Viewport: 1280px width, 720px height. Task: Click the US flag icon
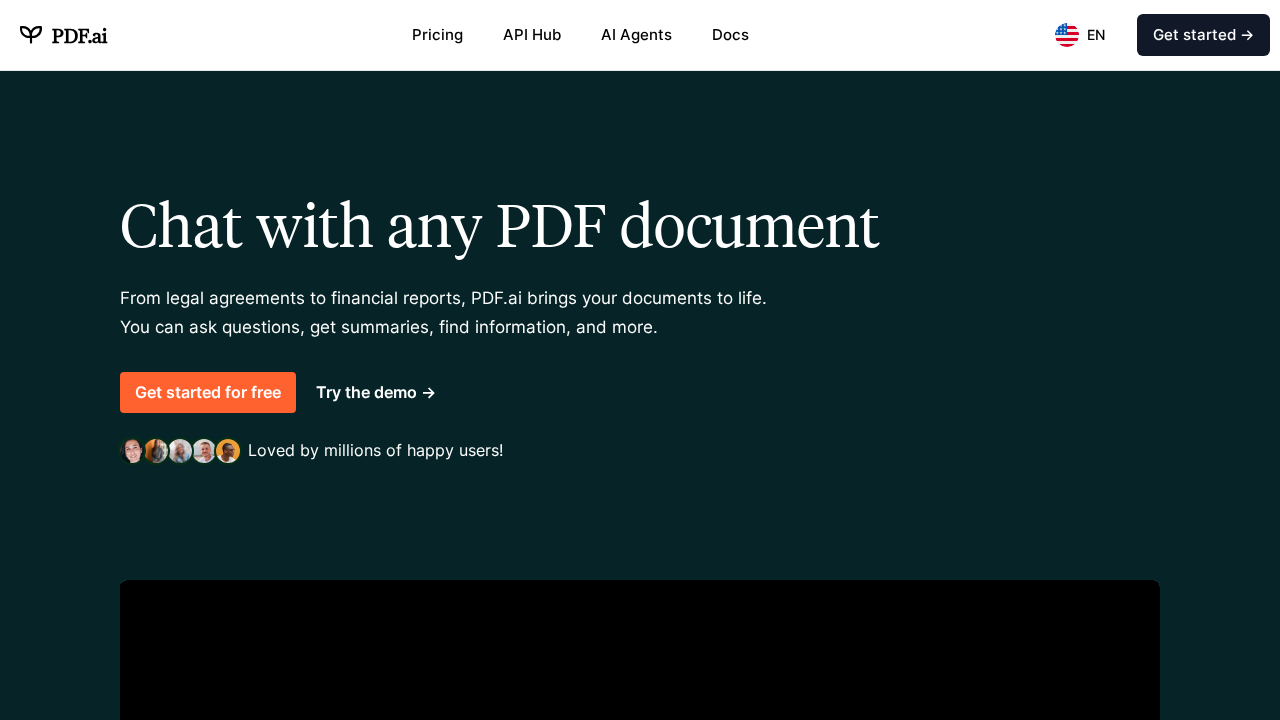tap(1066, 33)
